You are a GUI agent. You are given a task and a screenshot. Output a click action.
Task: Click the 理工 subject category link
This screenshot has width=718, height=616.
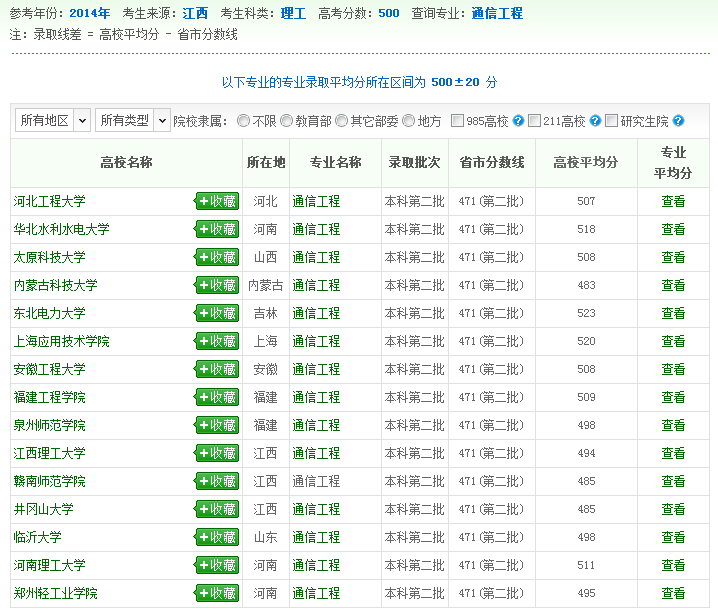point(294,13)
